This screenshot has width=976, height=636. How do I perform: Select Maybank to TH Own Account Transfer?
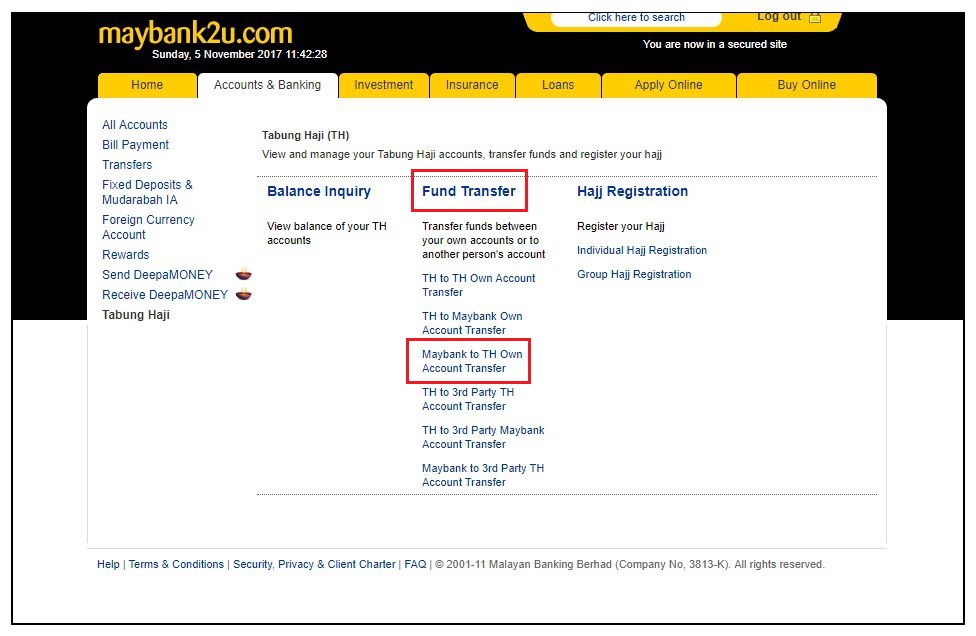[472, 361]
